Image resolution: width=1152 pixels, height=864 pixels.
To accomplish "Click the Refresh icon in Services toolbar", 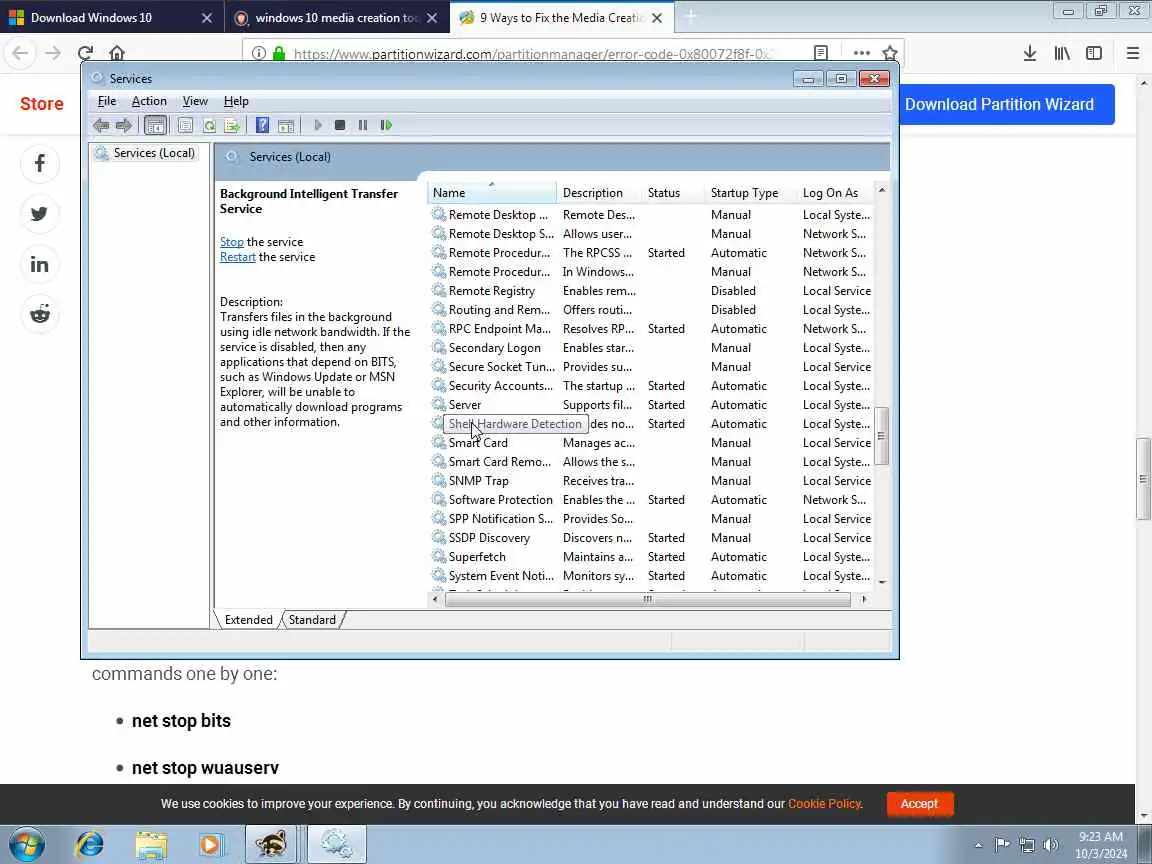I will (x=209, y=126).
